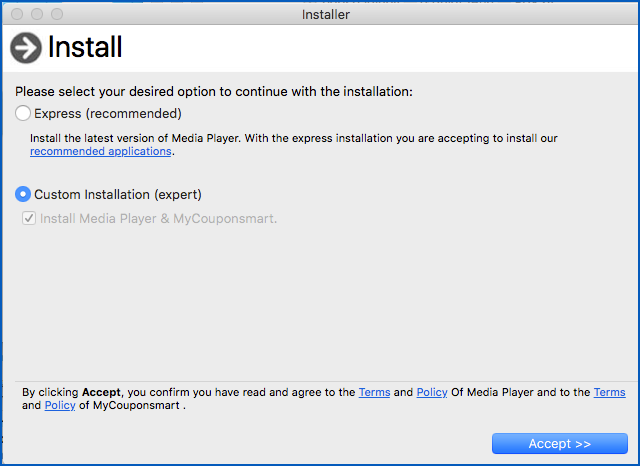Click the large Install heading text
This screenshot has width=640, height=466.
pos(85,48)
